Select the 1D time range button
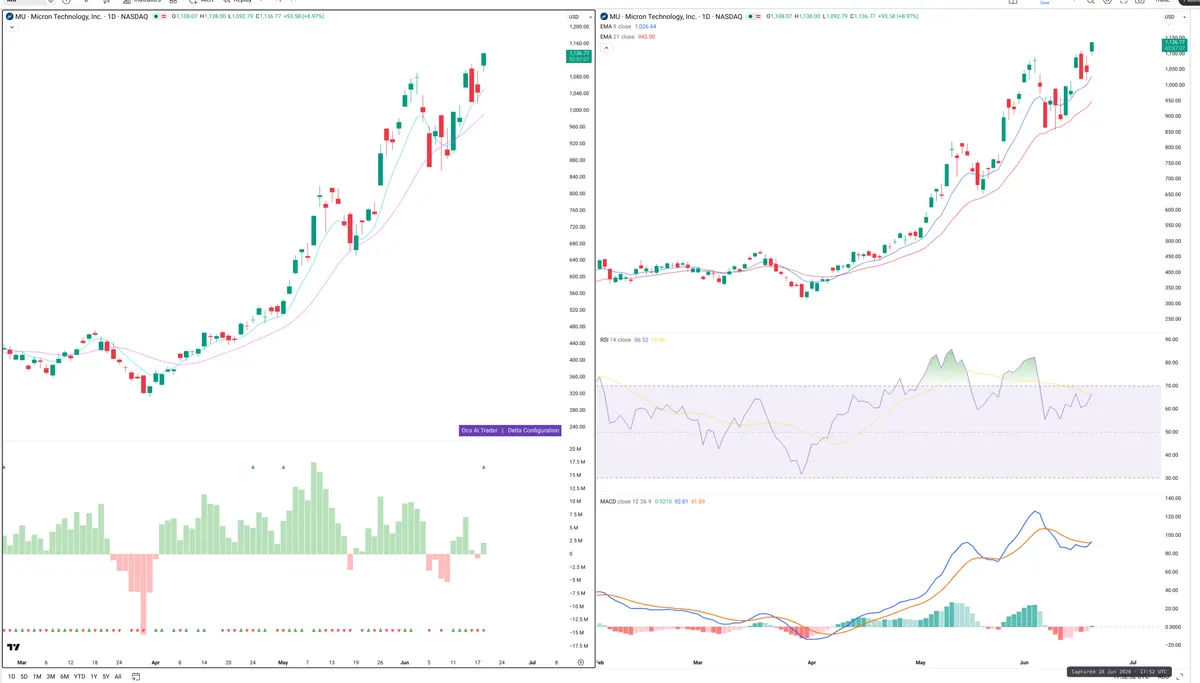The image size is (1200, 683). point(11,677)
